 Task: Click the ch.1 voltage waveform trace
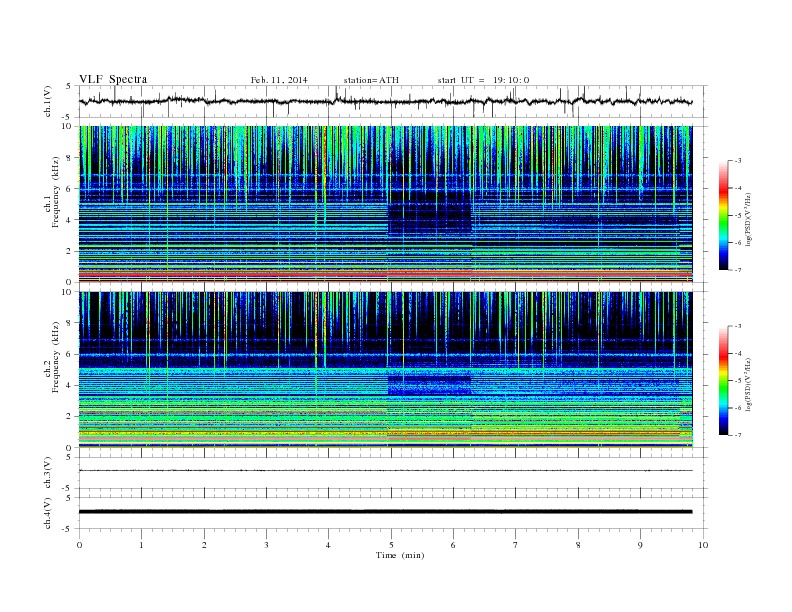point(385,101)
